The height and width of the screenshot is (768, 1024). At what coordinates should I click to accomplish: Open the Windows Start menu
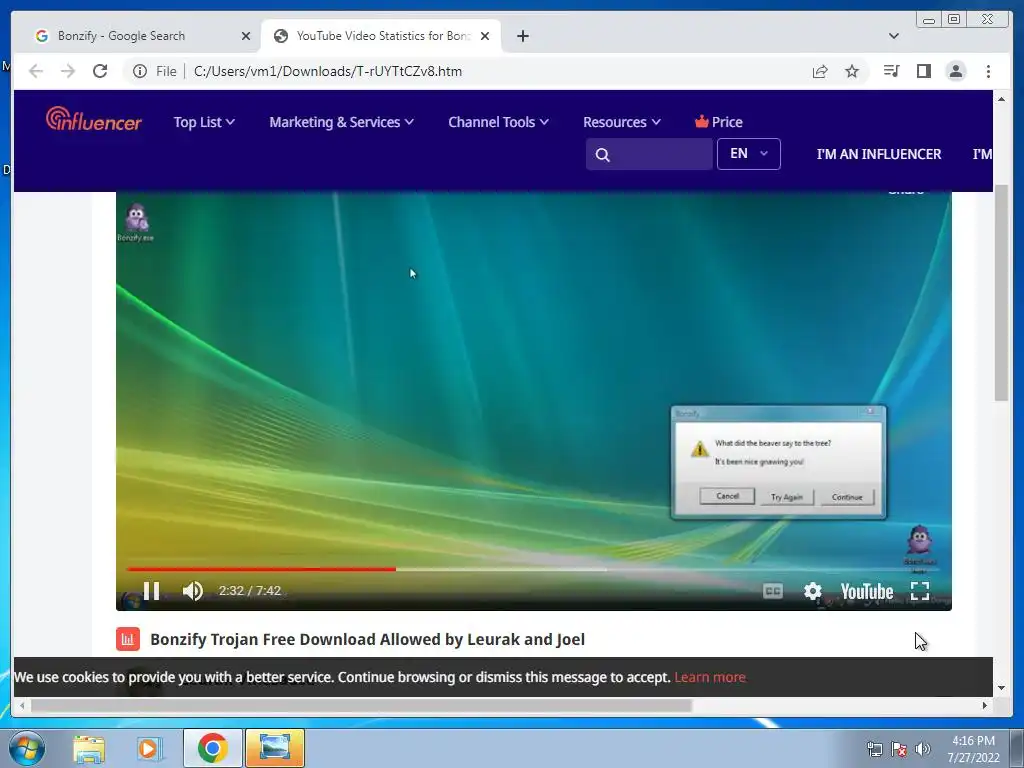26,748
